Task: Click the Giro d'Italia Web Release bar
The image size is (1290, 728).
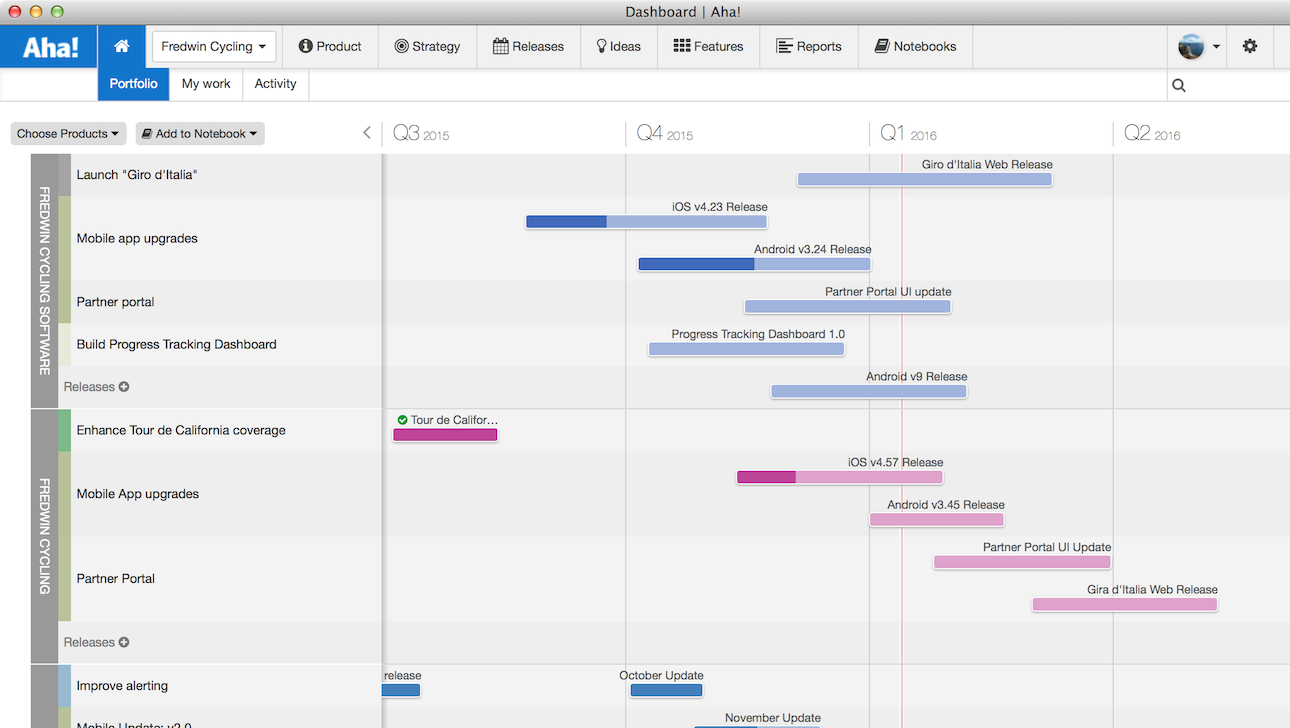Action: pos(924,180)
